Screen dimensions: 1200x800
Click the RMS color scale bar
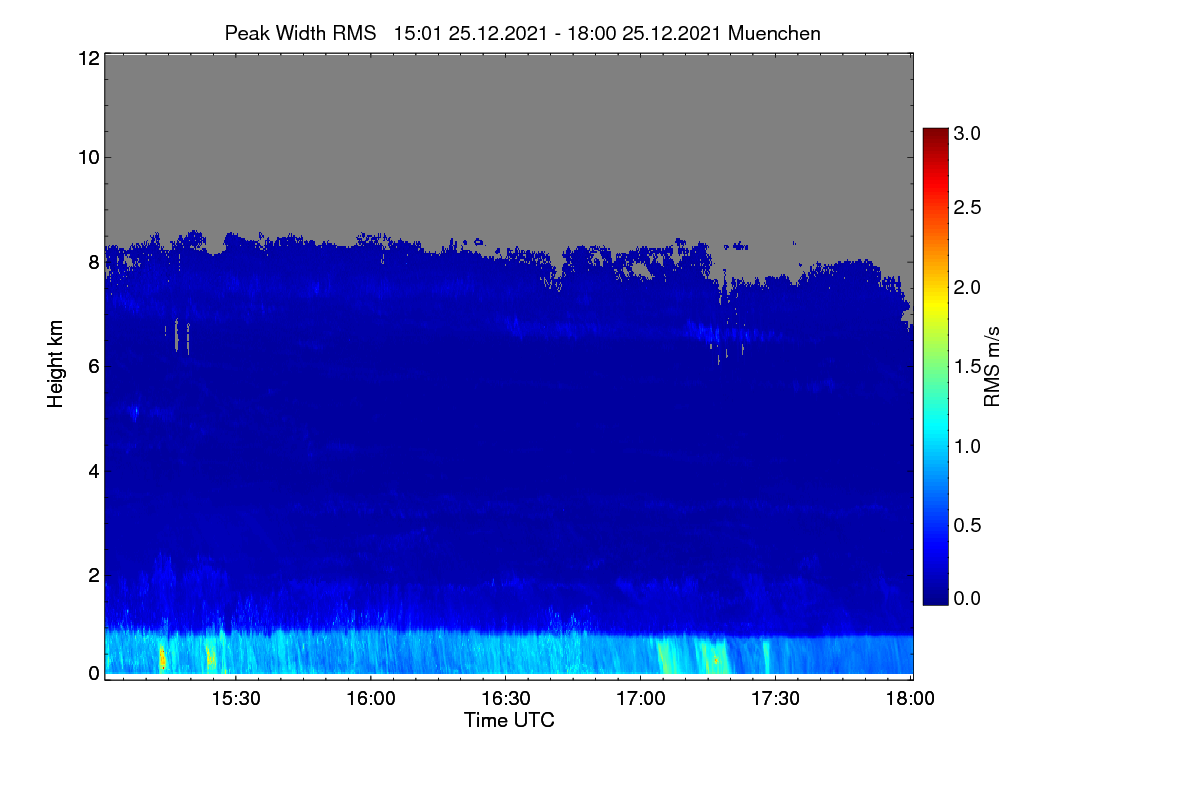pyautogui.click(x=935, y=365)
